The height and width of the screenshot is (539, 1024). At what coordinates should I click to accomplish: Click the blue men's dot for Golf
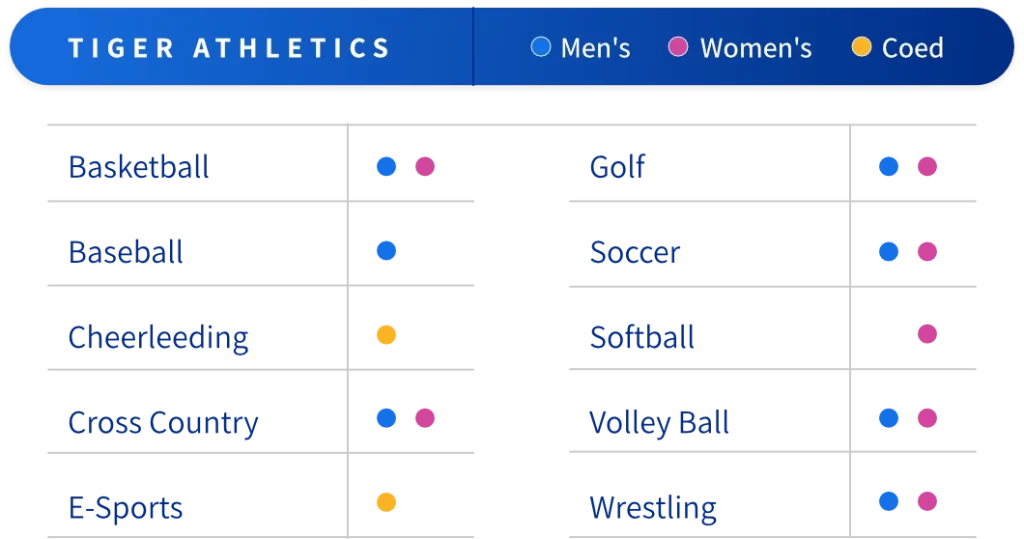pyautogui.click(x=888, y=167)
